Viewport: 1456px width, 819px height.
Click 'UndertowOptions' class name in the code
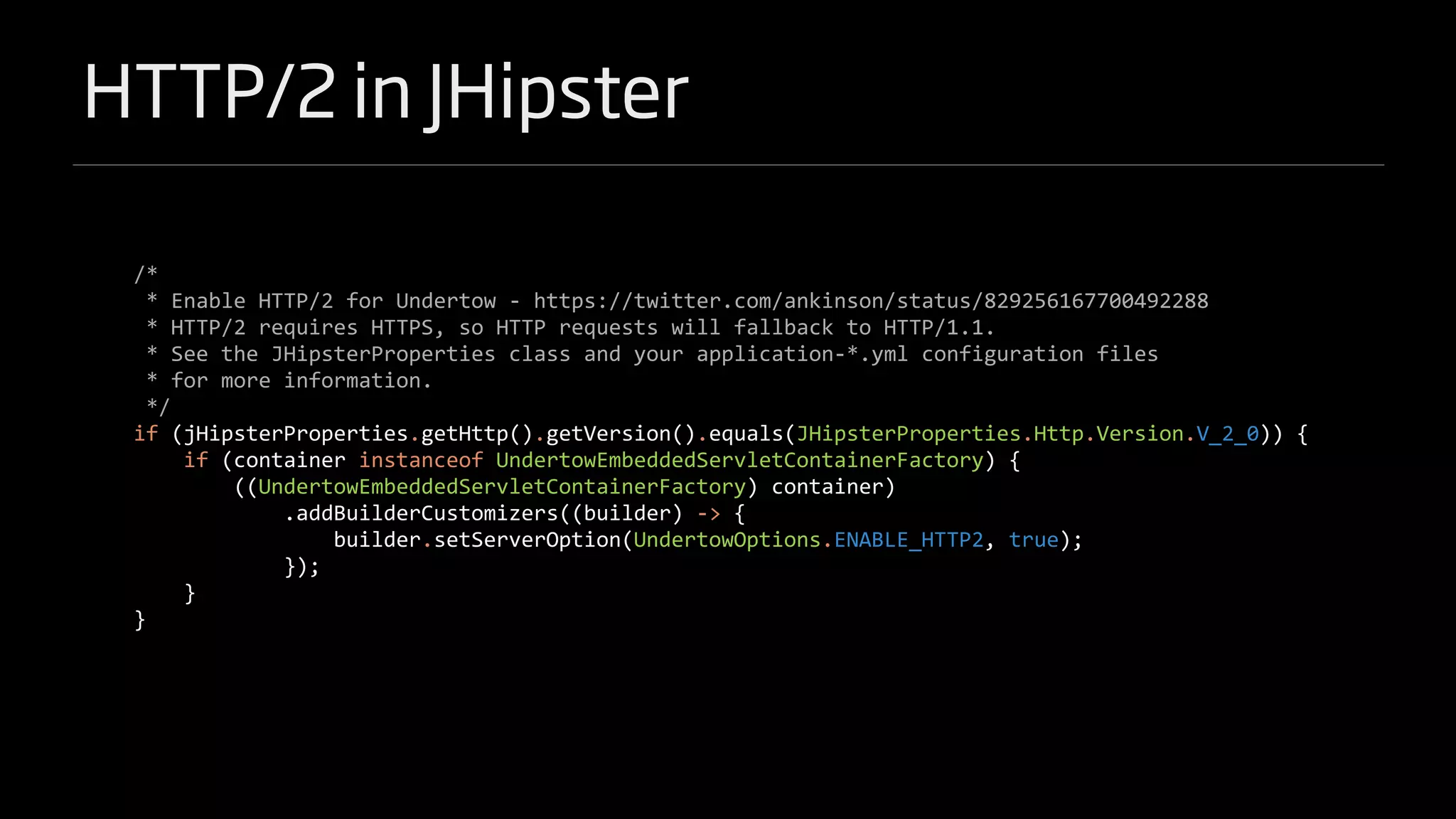pyautogui.click(x=727, y=540)
